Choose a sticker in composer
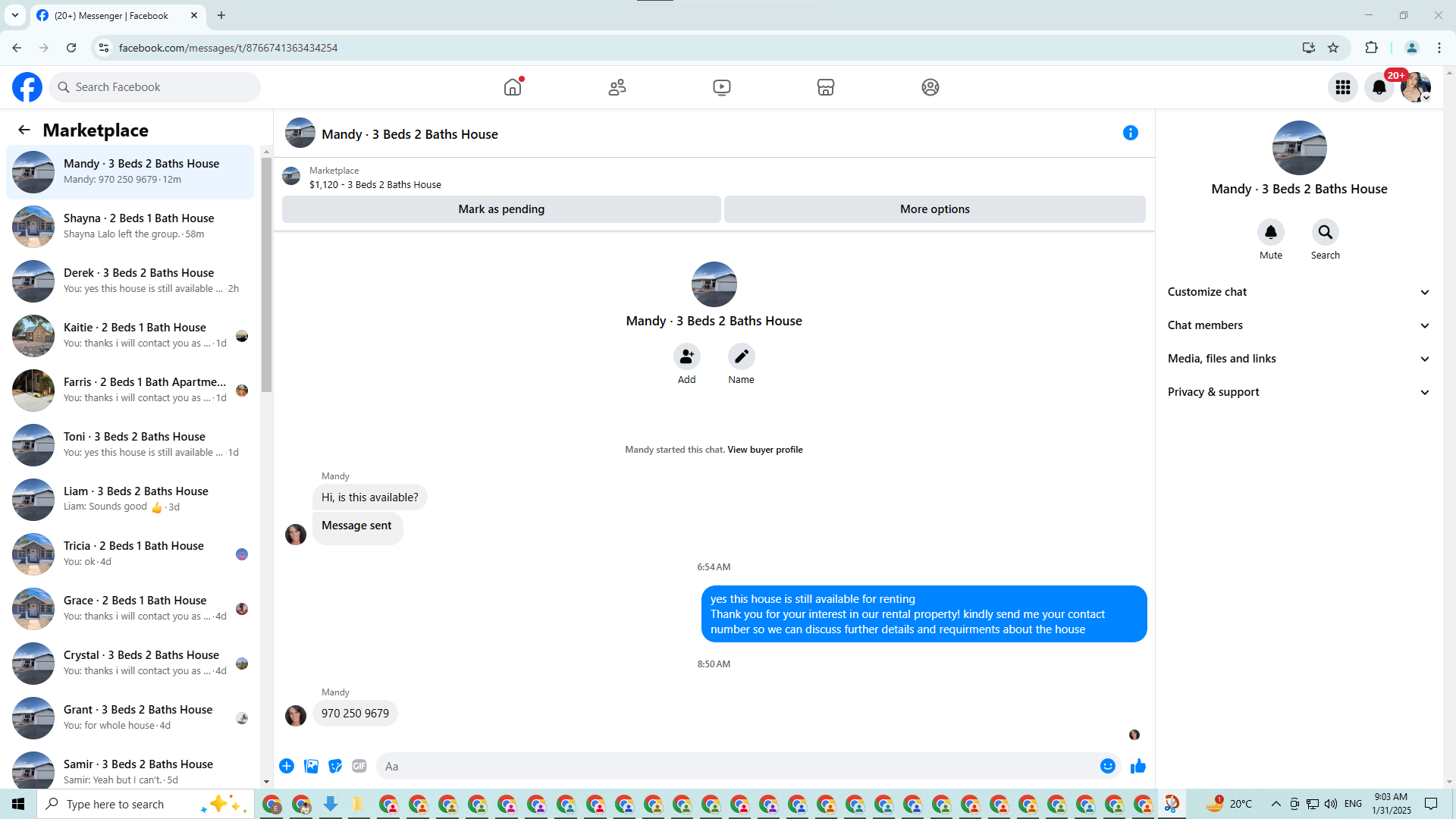 pos(335,766)
